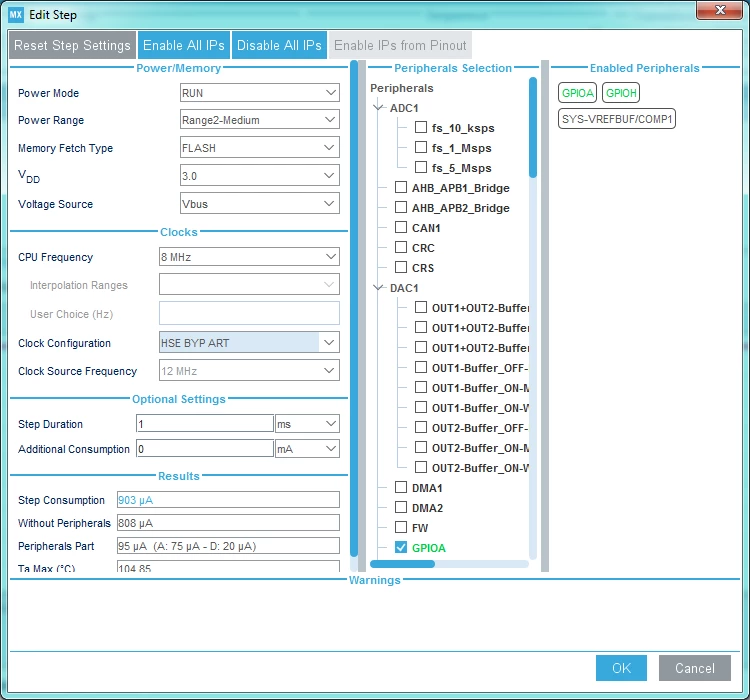
Task: Click Enable All IPs button
Action: pos(184,45)
